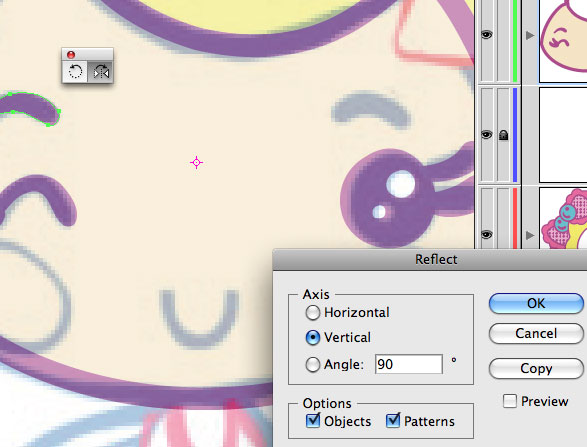
Task: Select the Rotate tool in the floating palette
Action: (75, 71)
